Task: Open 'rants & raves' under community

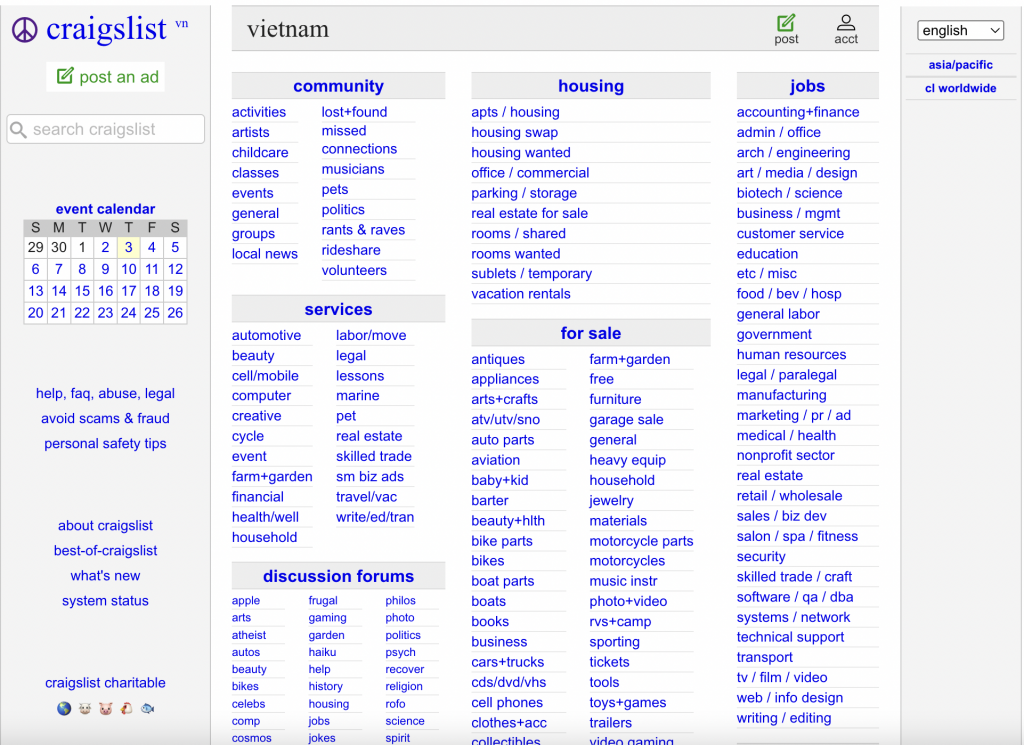Action: pos(363,230)
